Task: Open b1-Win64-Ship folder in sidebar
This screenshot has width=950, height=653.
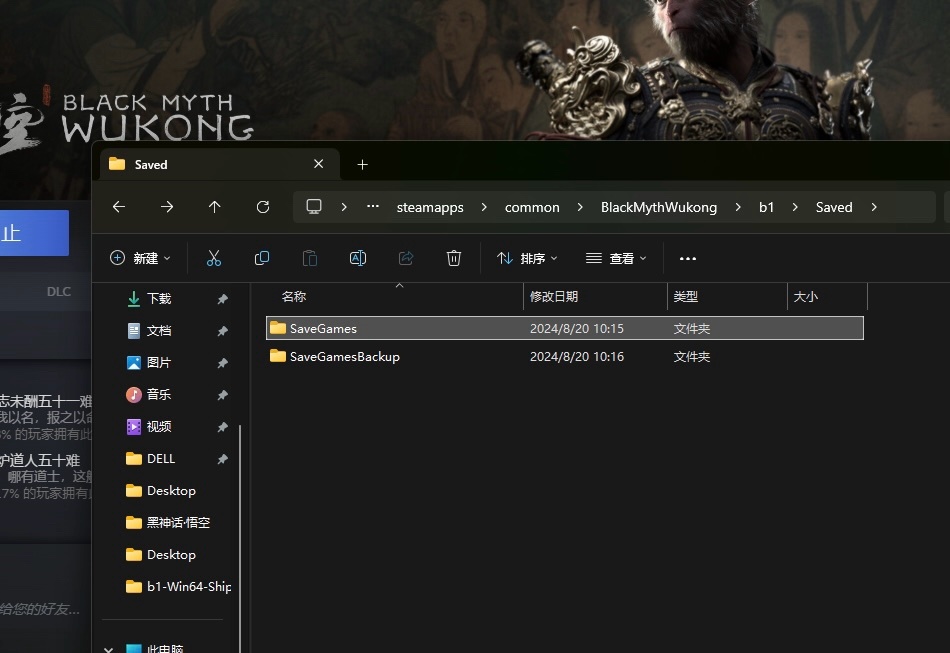Action: 178,586
